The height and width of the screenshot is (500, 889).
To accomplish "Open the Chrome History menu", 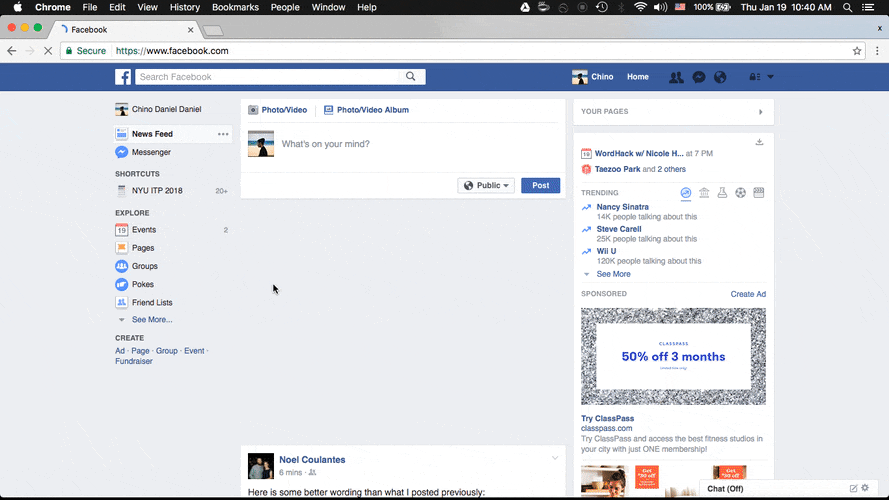I will pos(185,7).
